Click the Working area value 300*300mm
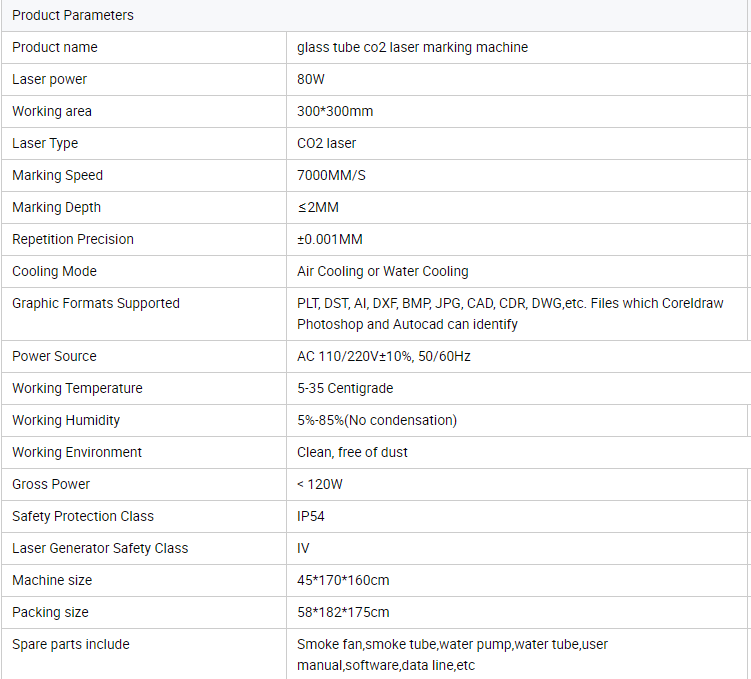 click(x=335, y=111)
